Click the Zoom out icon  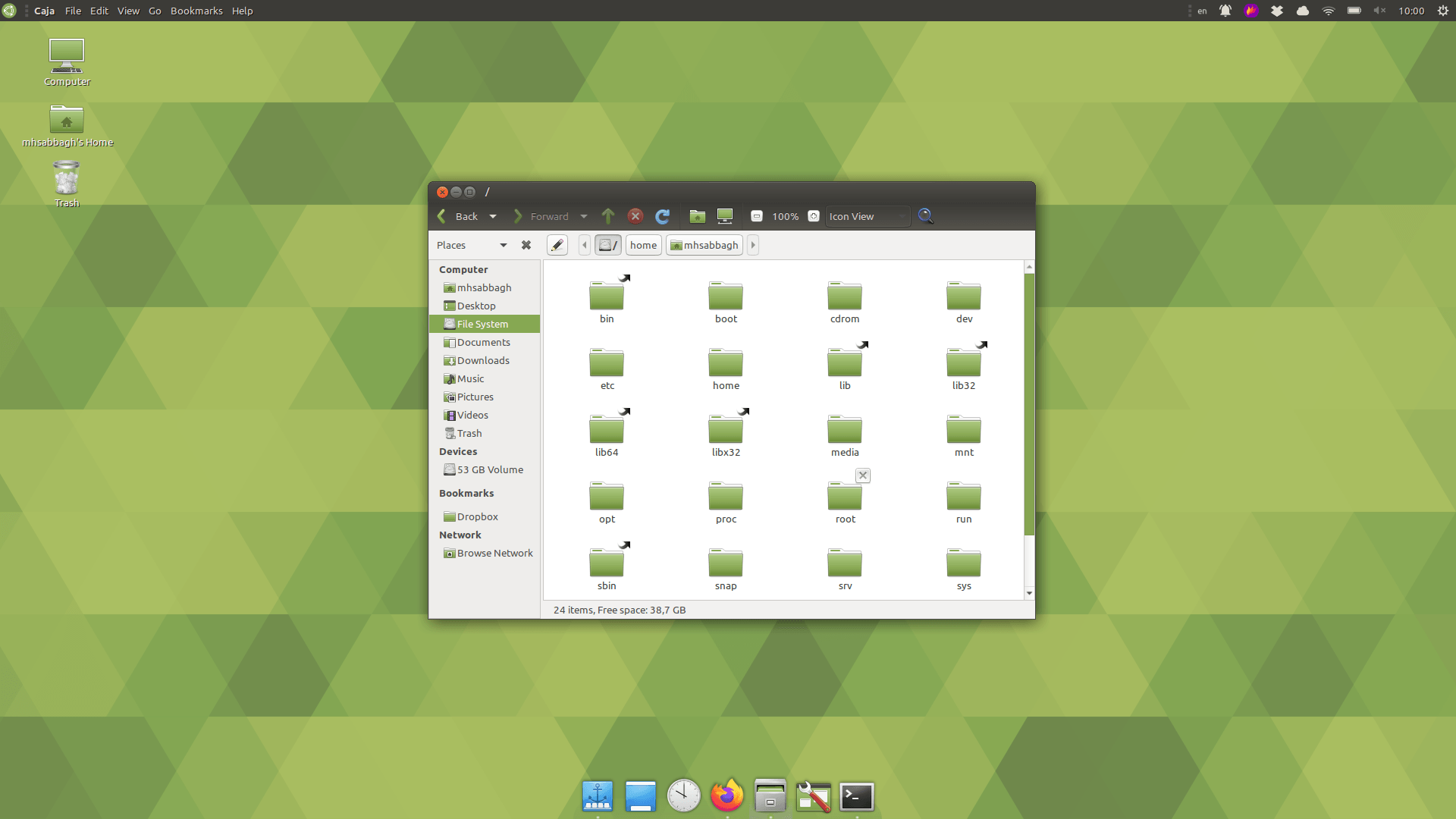click(756, 217)
